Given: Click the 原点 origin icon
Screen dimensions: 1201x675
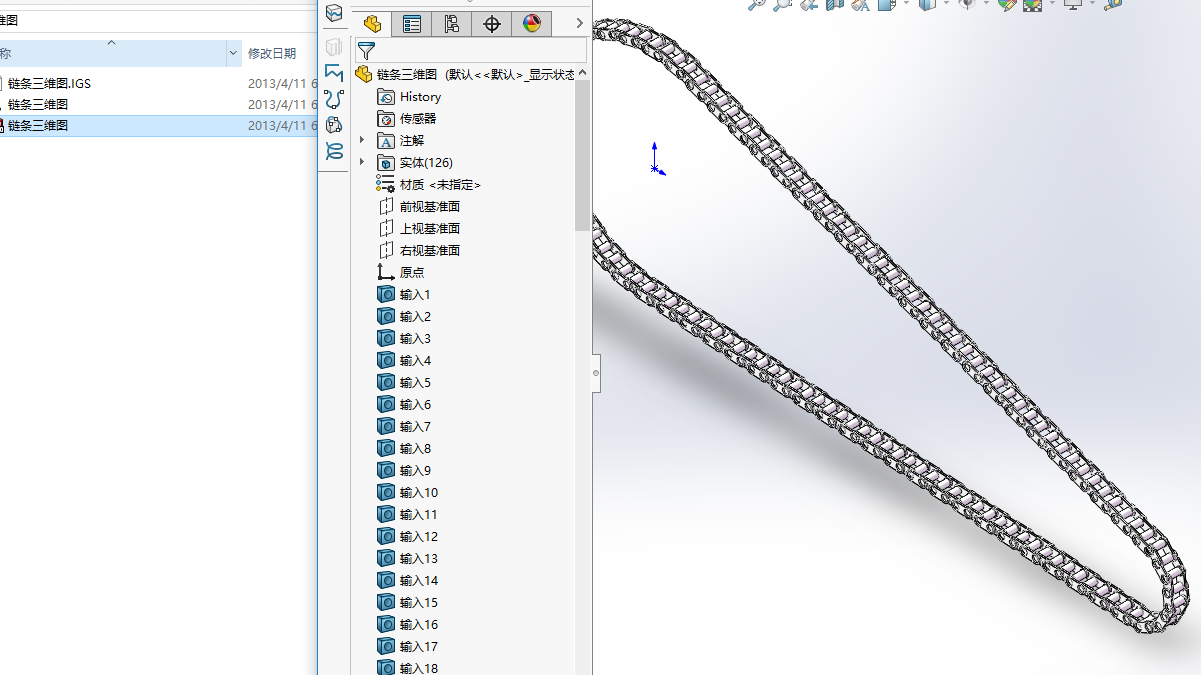Looking at the screenshot, I should coord(386,273).
